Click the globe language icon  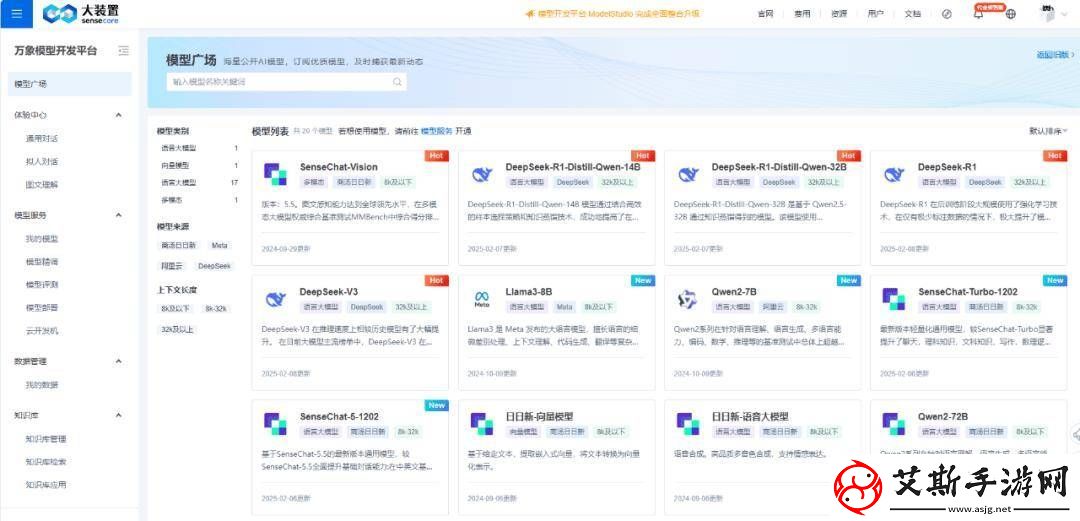tap(1010, 14)
